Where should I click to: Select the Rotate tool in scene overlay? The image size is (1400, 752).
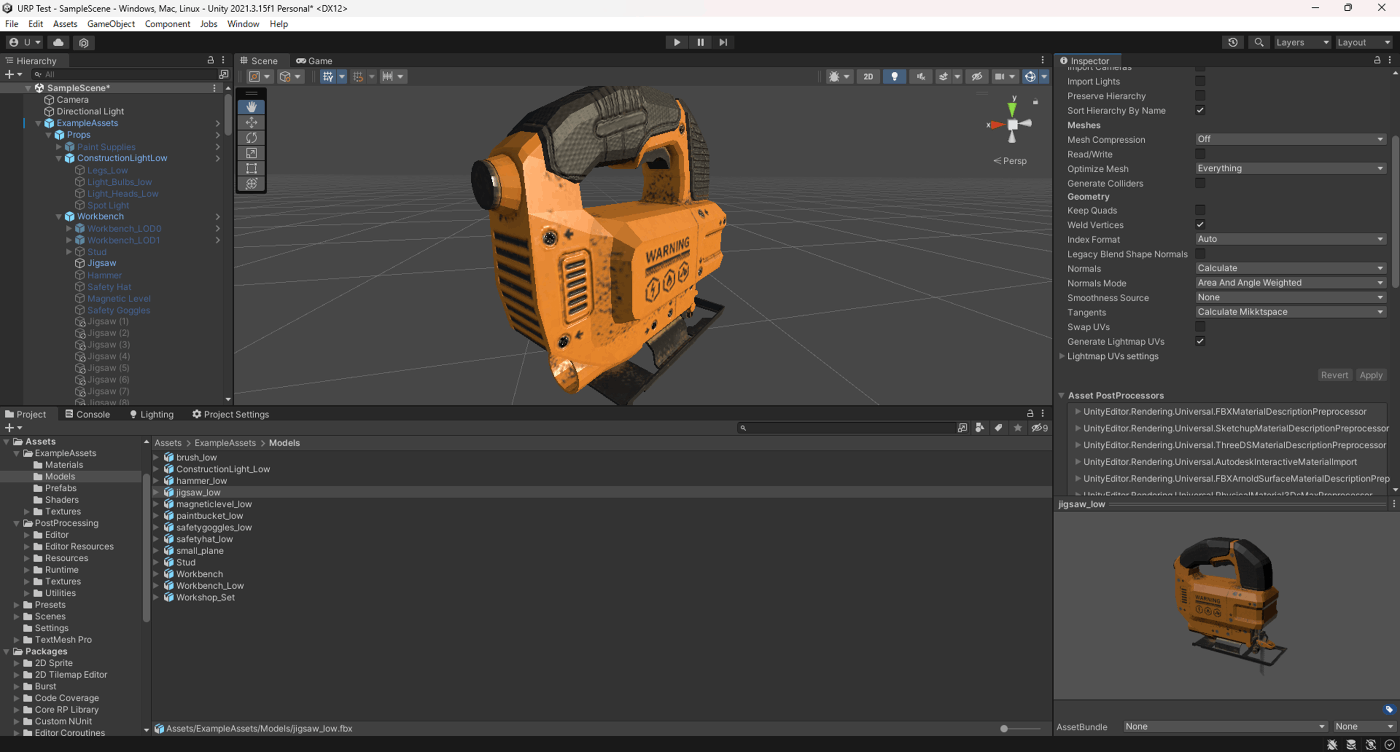pyautogui.click(x=251, y=138)
